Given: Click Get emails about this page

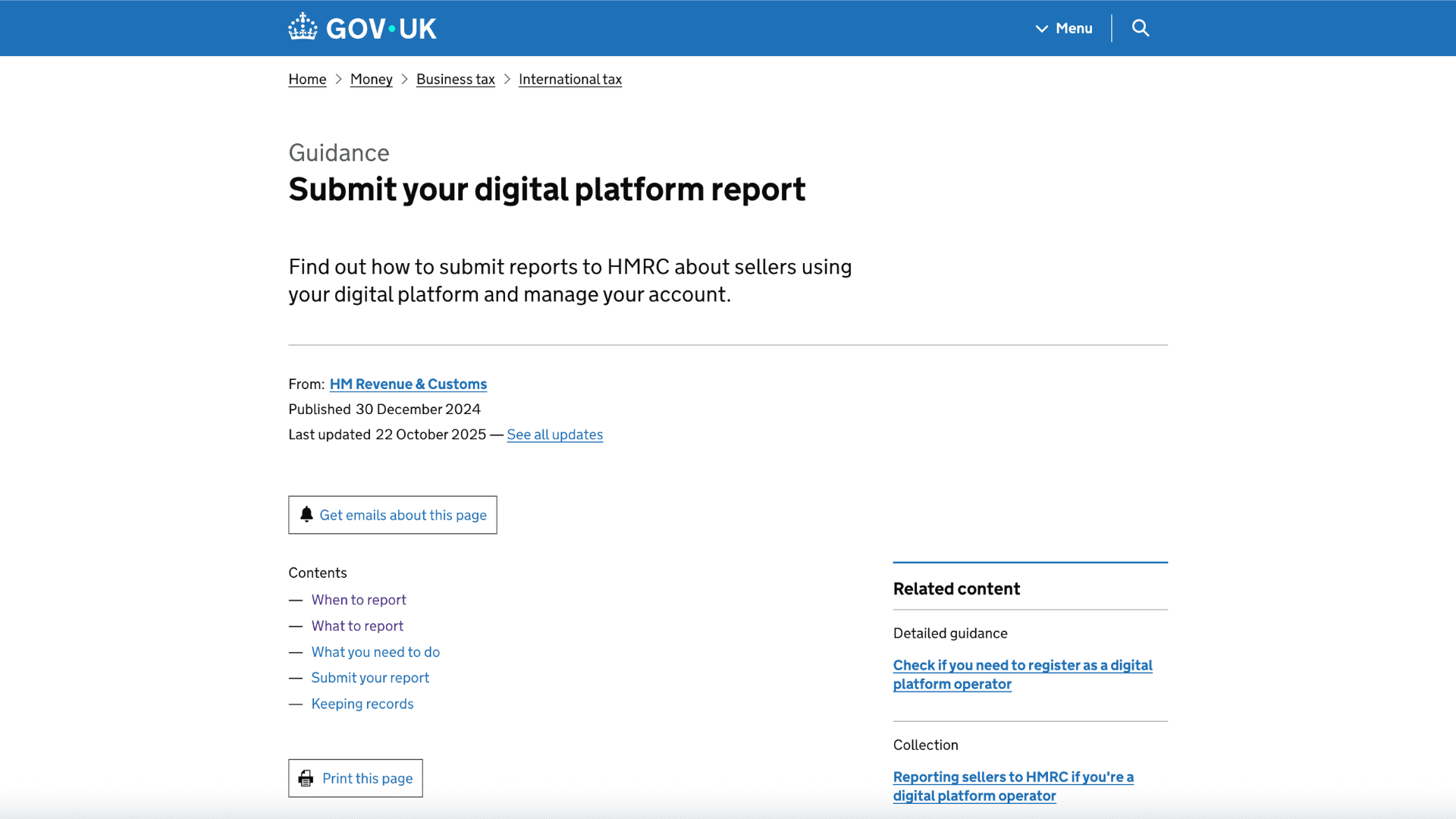Looking at the screenshot, I should click(403, 515).
